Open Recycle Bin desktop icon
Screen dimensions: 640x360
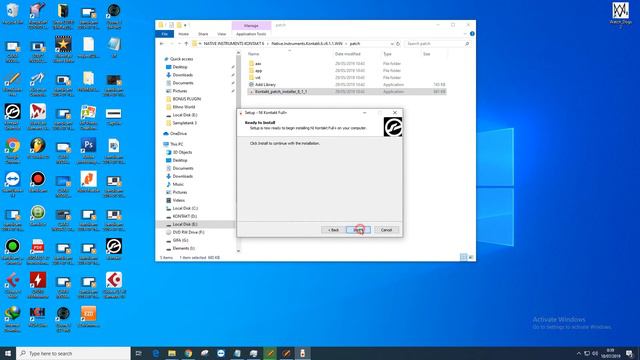tap(12, 14)
